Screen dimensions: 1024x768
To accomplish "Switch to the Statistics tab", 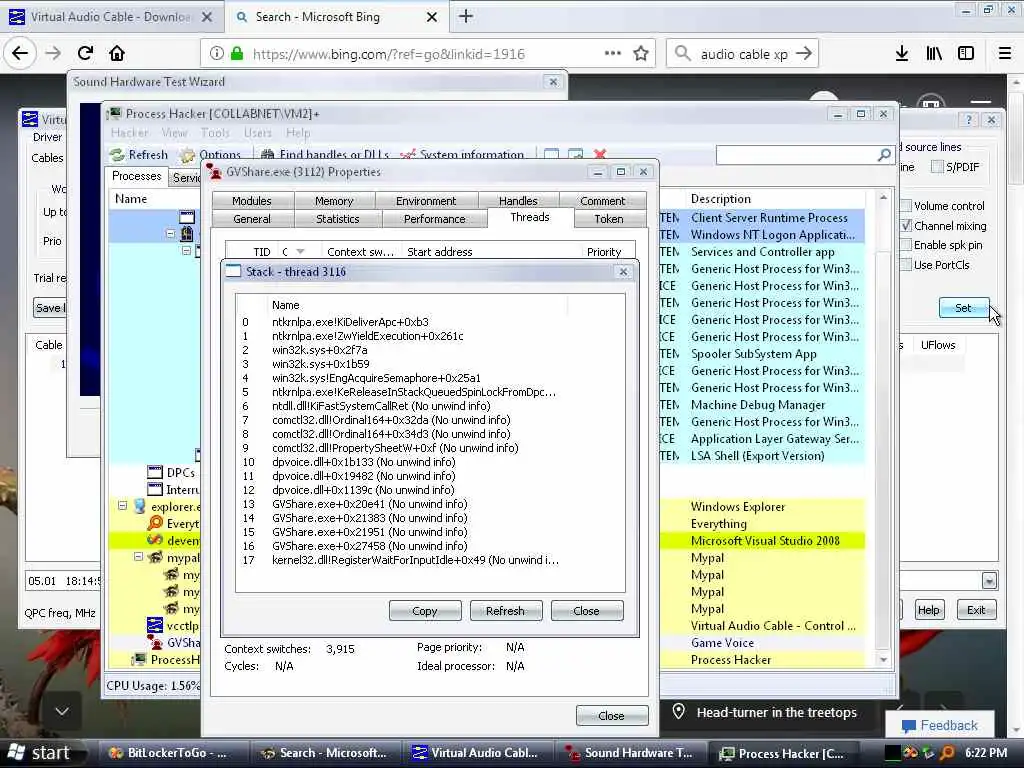I will (338, 219).
